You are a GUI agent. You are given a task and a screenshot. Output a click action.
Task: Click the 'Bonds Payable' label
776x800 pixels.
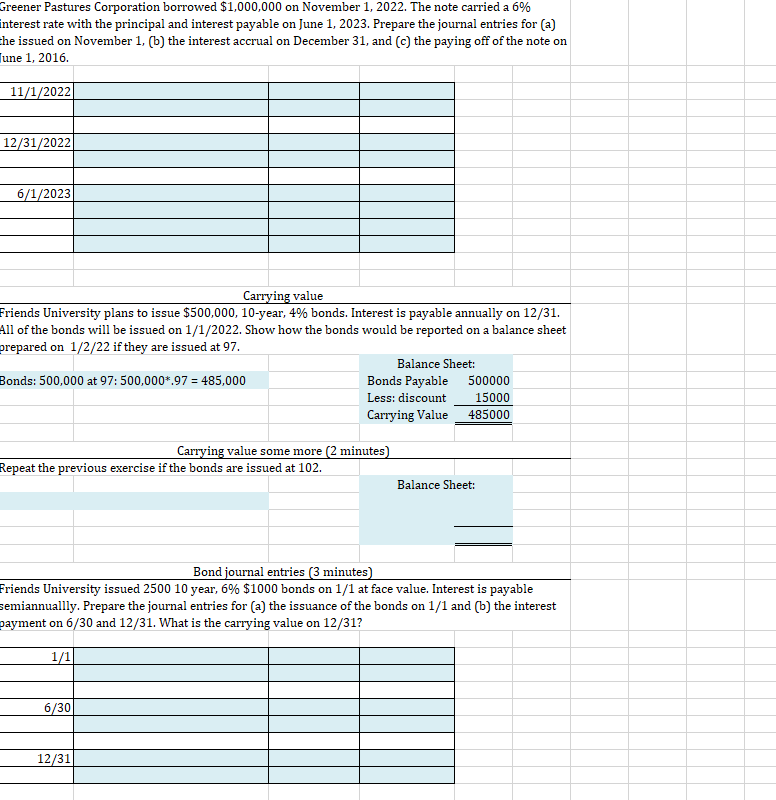407,381
